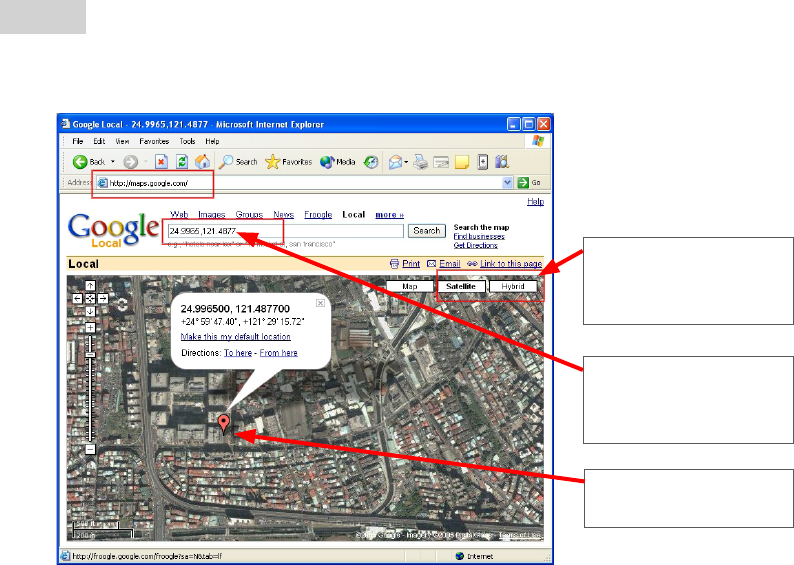Click the Google Local Search button
This screenshot has height=565, width=794.
tap(427, 231)
